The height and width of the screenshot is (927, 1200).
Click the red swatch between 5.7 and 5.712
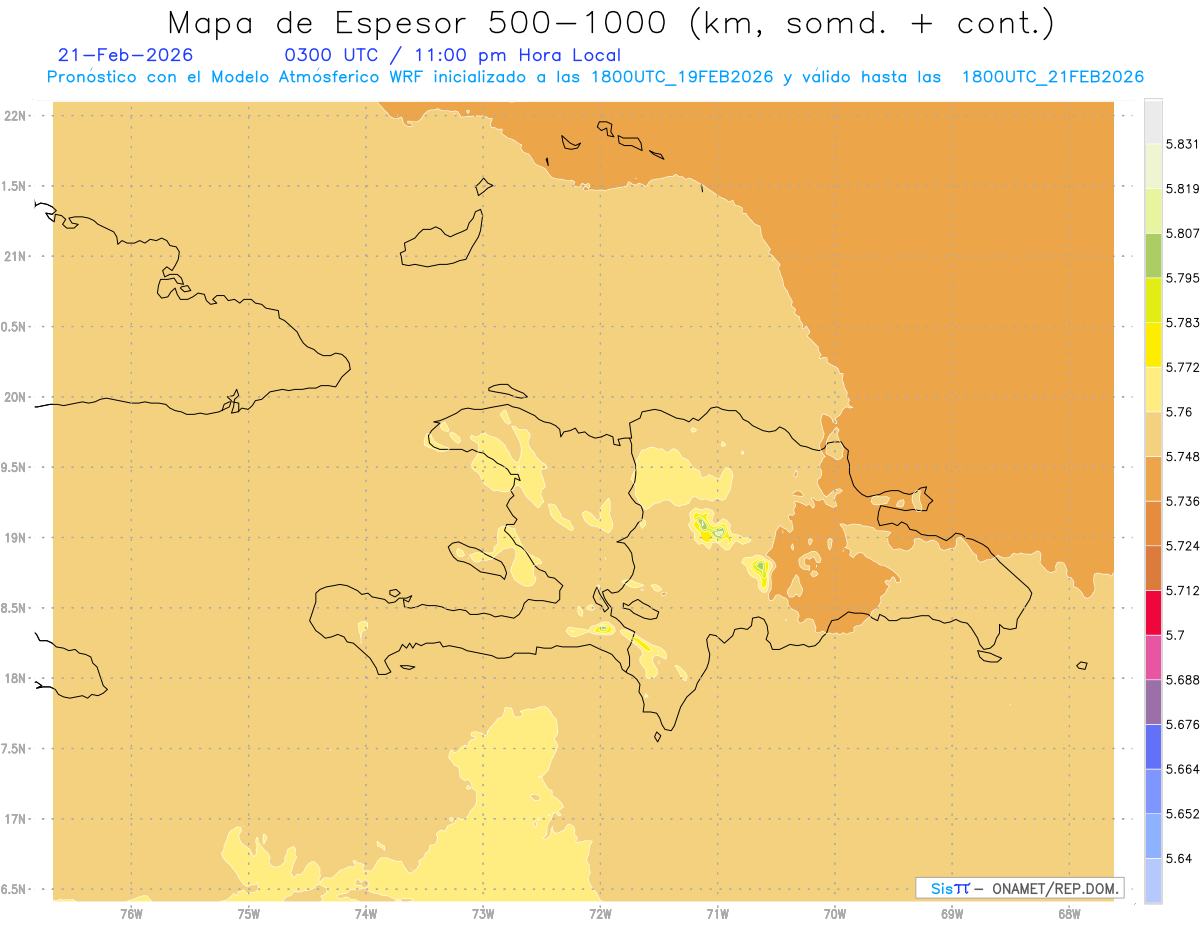[x=1153, y=612]
